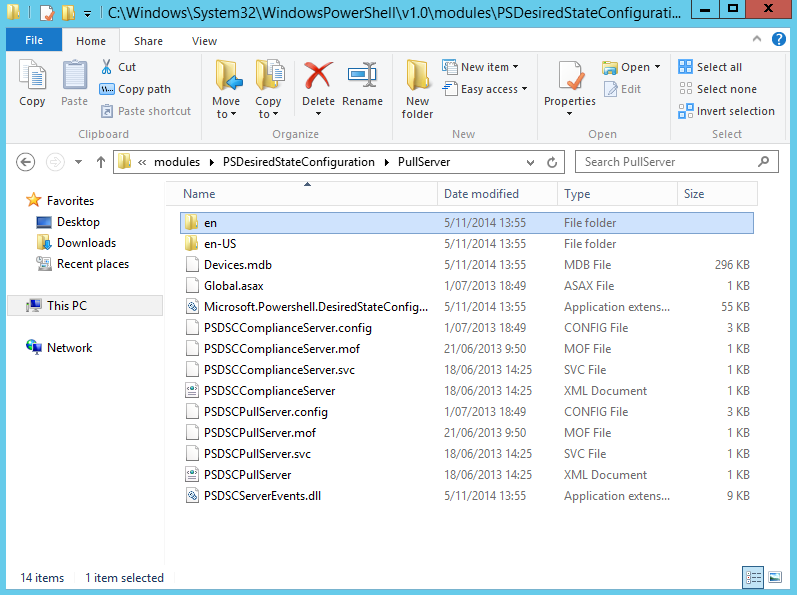Refresh the PullServer folder view
Screen dimensions: 797x595
coord(552,163)
